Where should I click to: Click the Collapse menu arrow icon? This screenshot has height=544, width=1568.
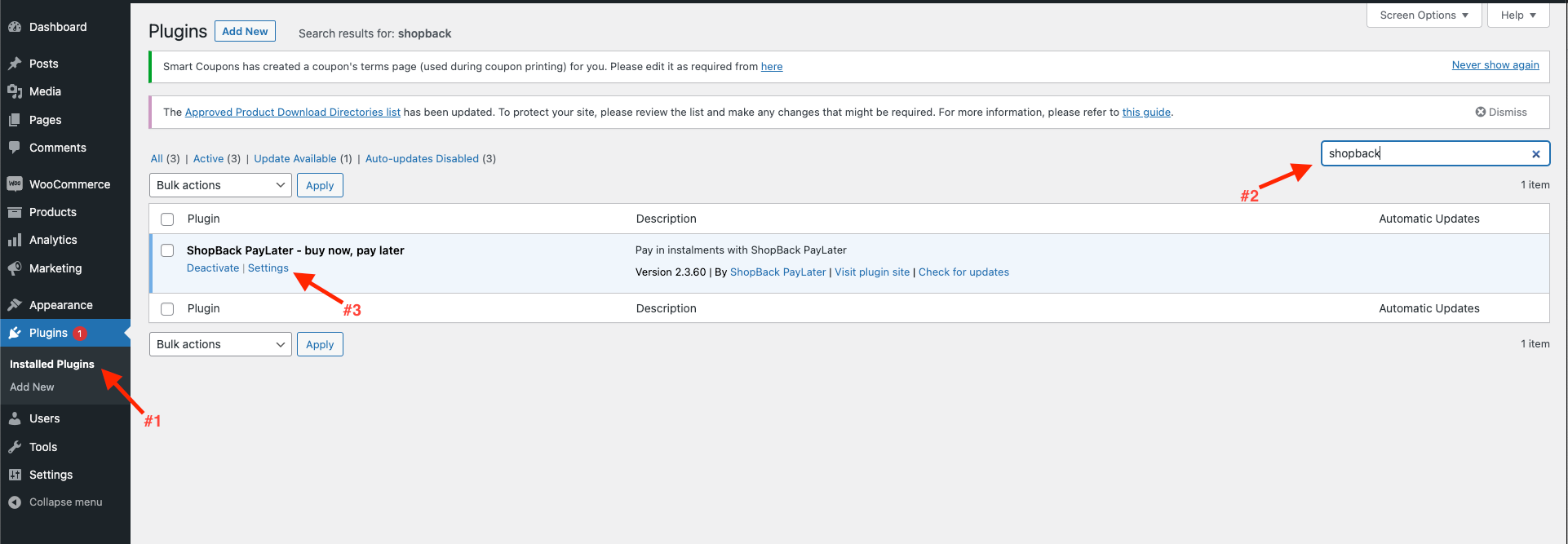coord(15,502)
